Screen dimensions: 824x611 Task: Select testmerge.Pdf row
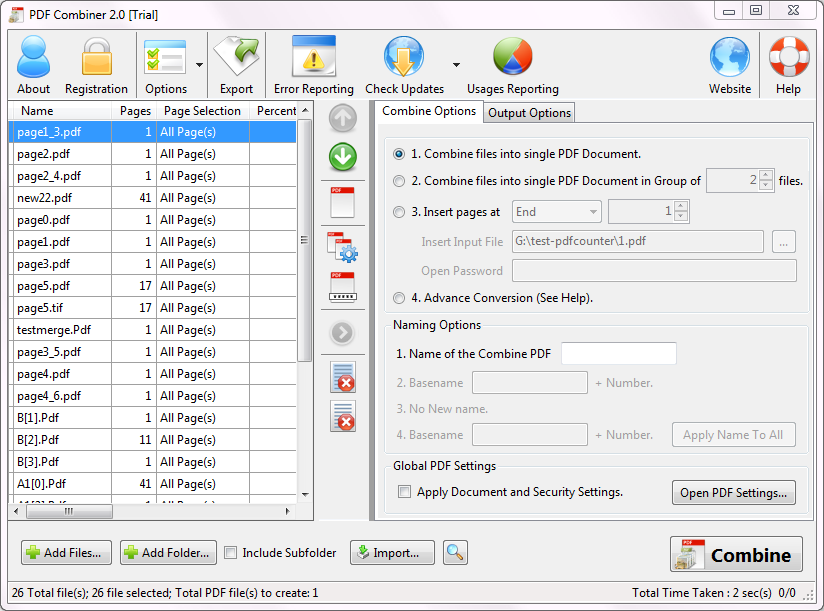(x=152, y=330)
